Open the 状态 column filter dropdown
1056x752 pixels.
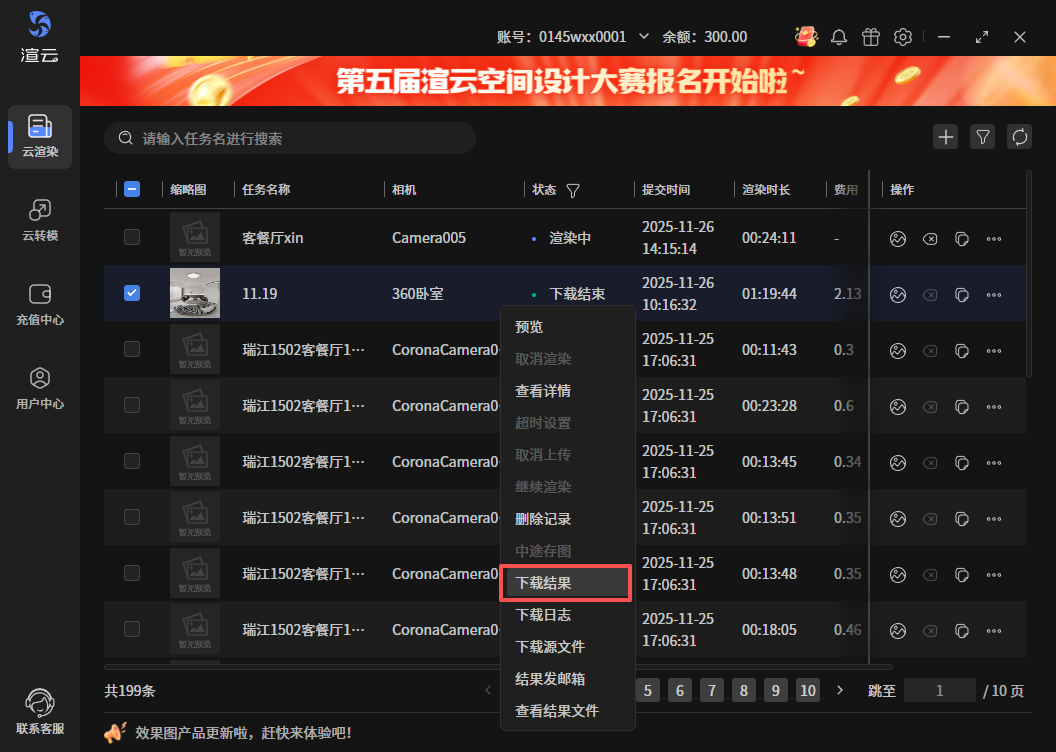pos(573,190)
